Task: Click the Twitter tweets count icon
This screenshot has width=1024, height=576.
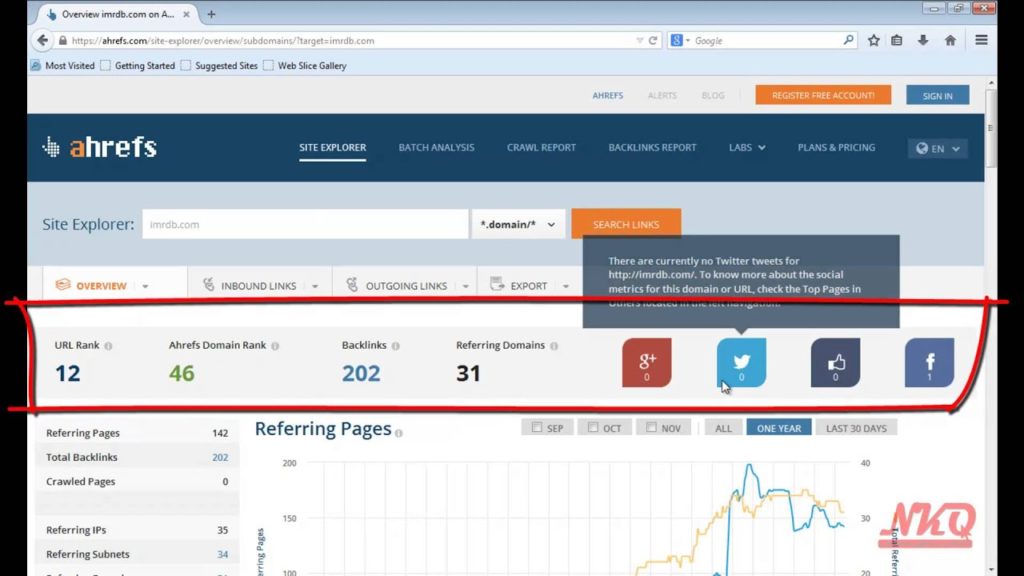Action: coord(741,362)
